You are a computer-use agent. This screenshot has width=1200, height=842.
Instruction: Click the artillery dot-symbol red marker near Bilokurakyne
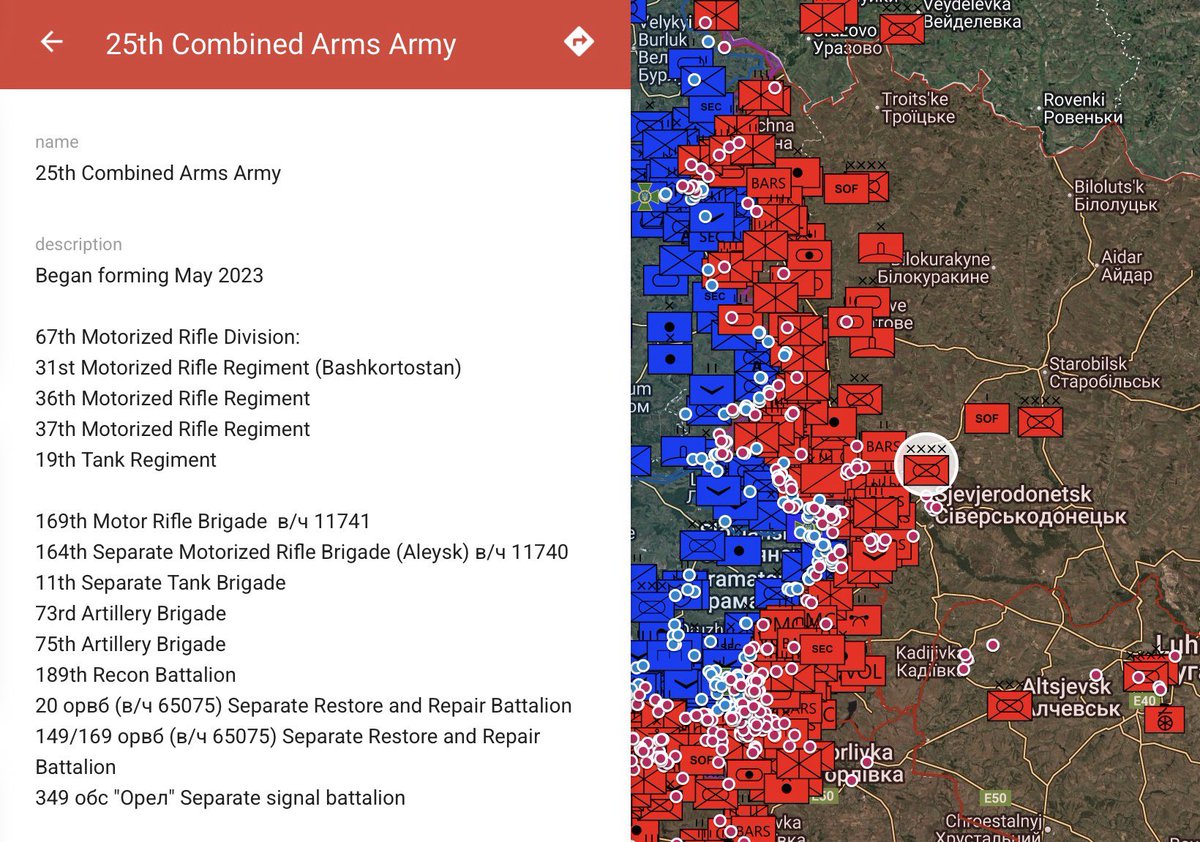[809, 255]
